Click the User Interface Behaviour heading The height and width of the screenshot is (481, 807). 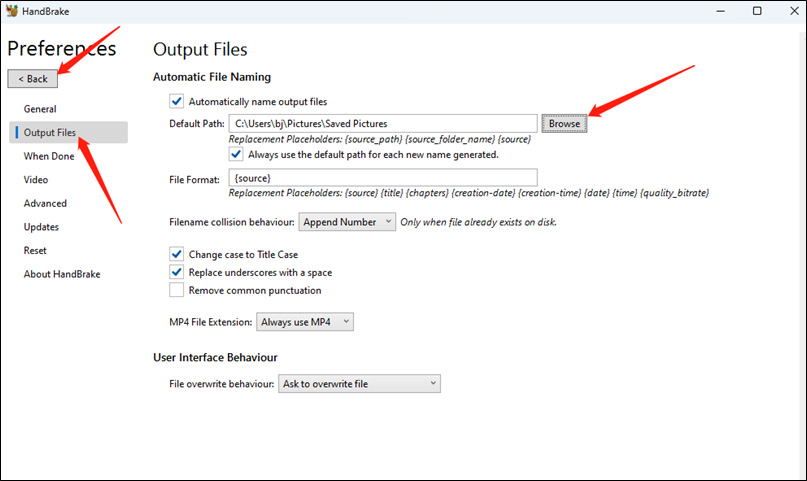pos(215,357)
